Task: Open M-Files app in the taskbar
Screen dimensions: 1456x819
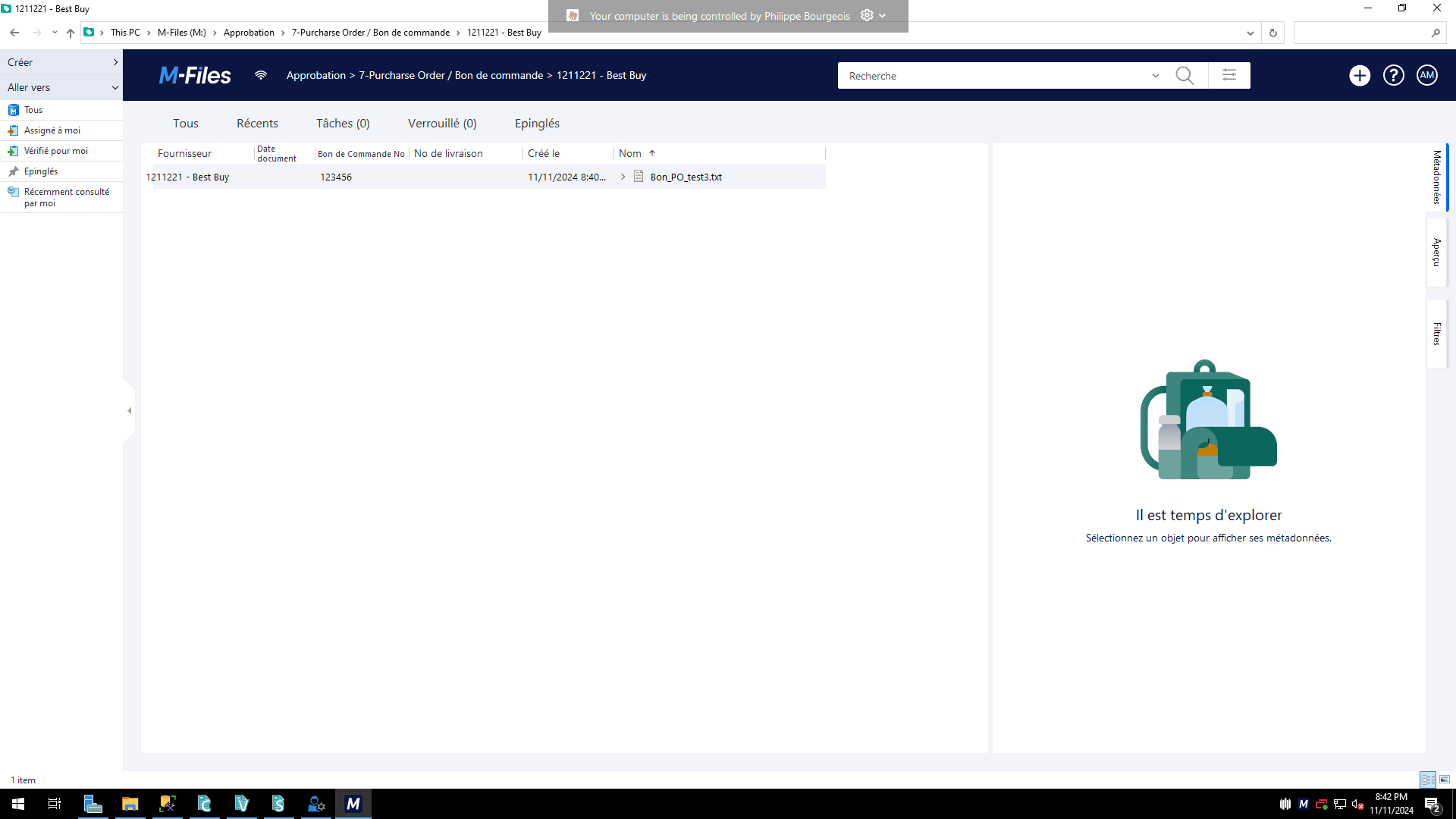Action: (x=353, y=804)
